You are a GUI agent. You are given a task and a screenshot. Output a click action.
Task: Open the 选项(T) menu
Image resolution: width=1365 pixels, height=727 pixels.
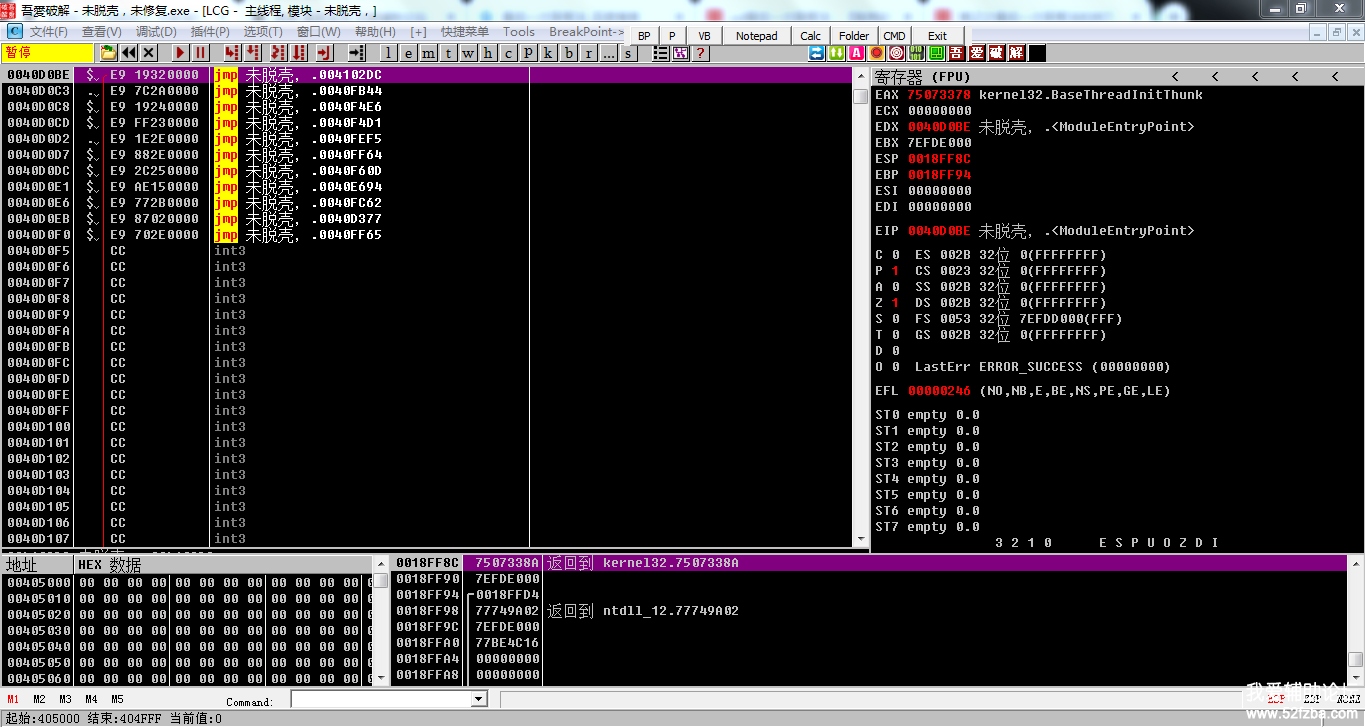[263, 31]
